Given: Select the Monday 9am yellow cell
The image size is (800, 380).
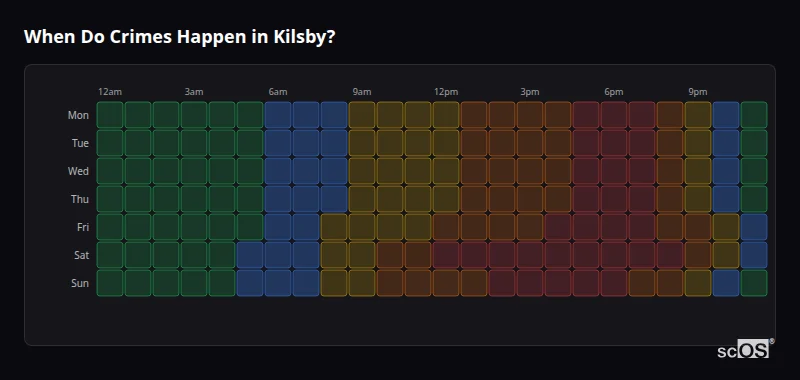Looking at the screenshot, I should 362,115.
